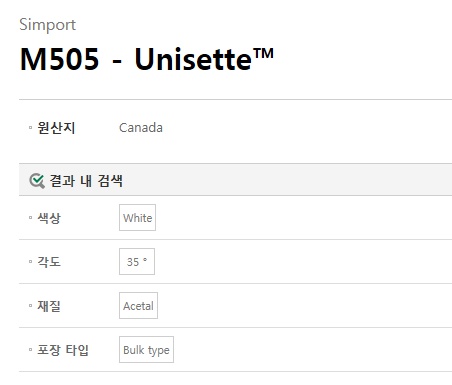Click the bullet icon beside 색상
The width and height of the screenshot is (452, 385).
point(30,218)
